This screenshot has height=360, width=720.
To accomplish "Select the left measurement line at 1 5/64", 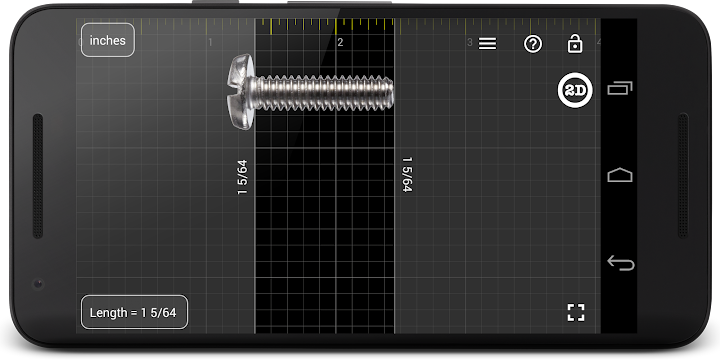I will pos(255,176).
